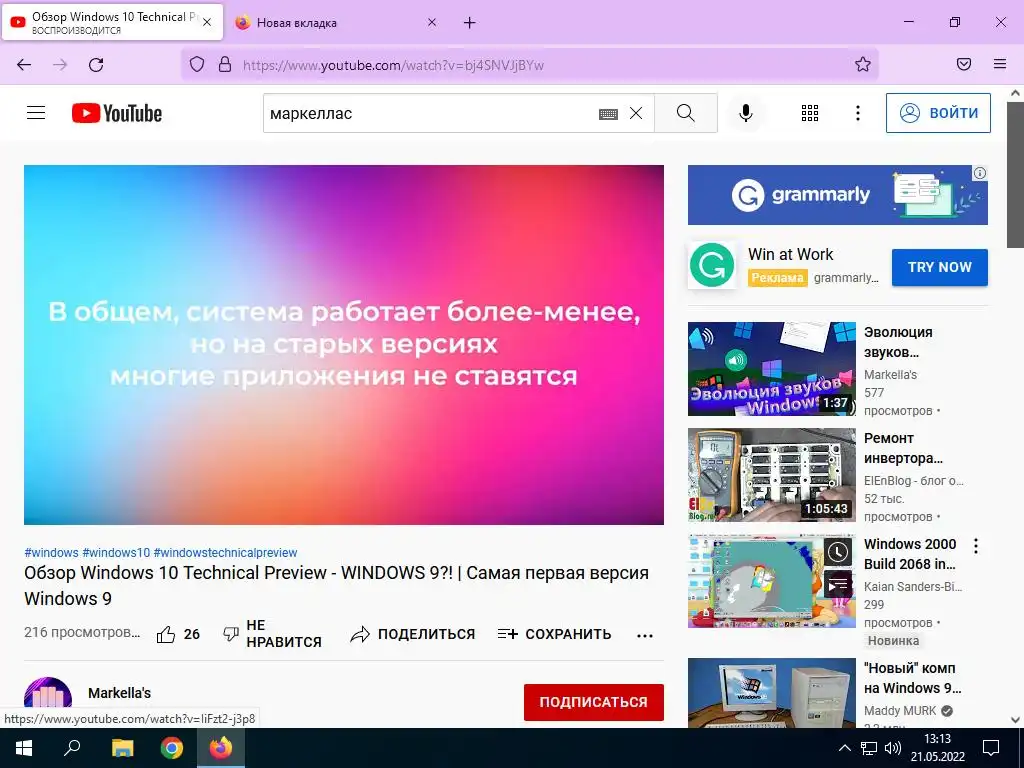Add Windows 2000 Build video to Watch later
Viewport: 1024px width, 768px height.
pyautogui.click(x=838, y=552)
